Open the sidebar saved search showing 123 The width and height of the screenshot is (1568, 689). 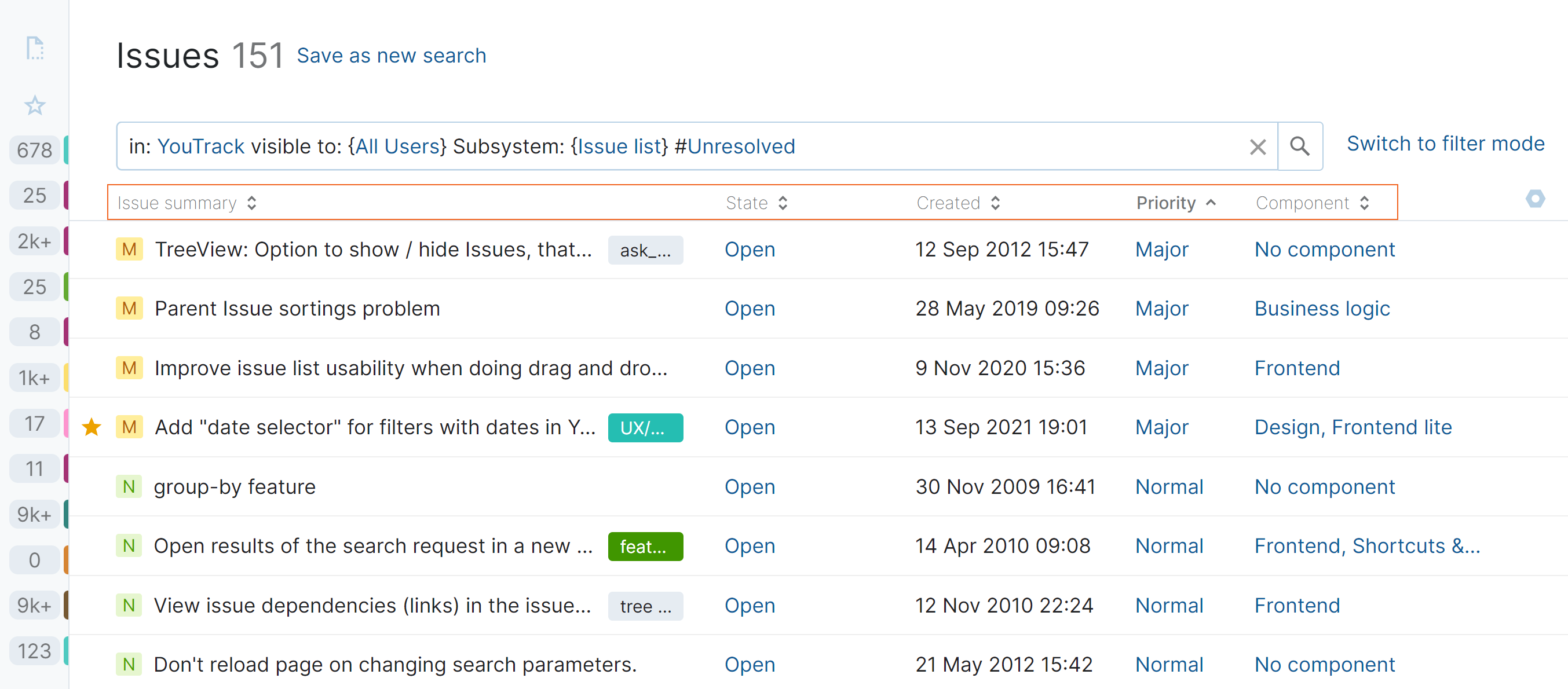pyautogui.click(x=35, y=651)
